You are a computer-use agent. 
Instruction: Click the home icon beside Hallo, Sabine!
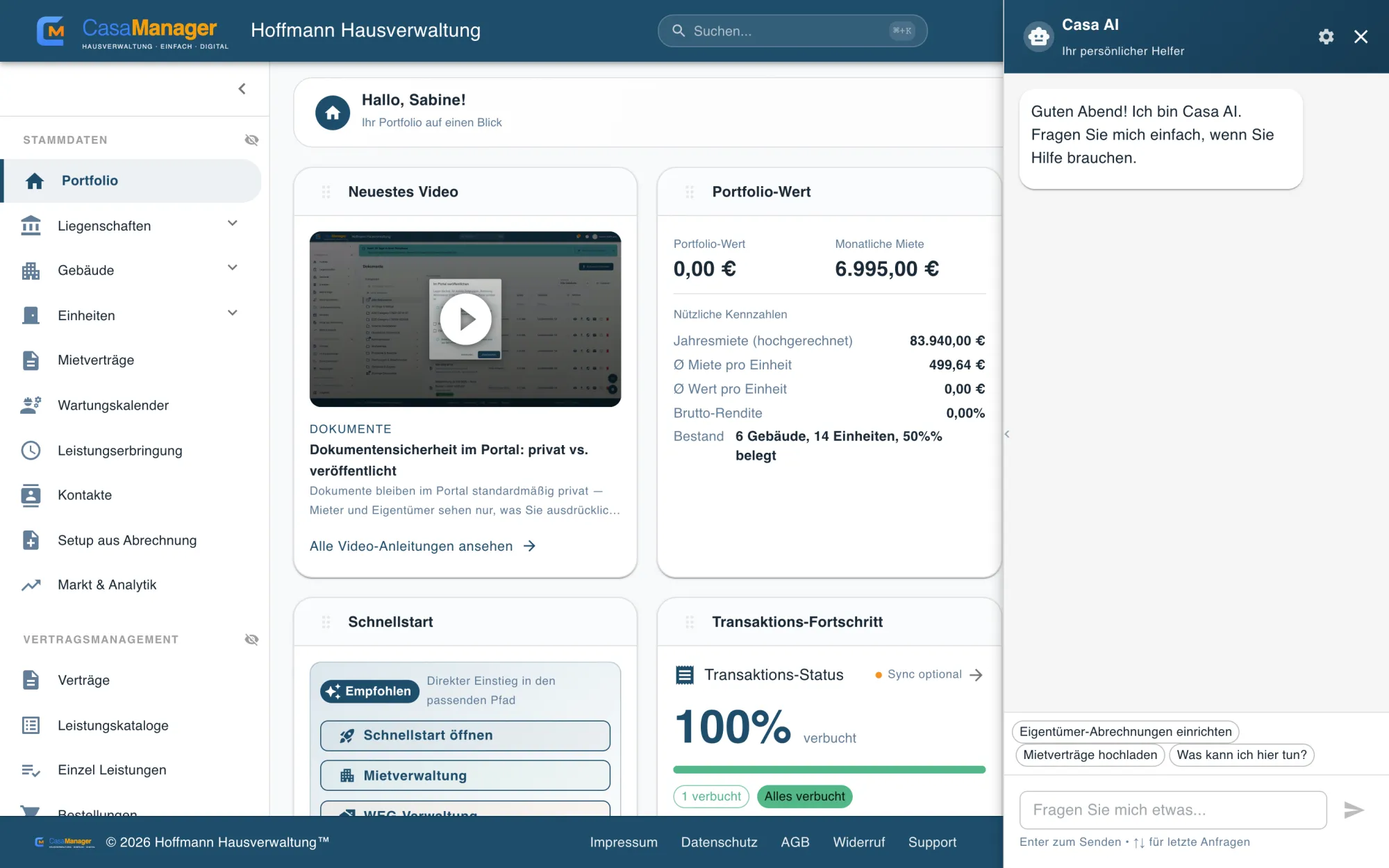coord(333,113)
